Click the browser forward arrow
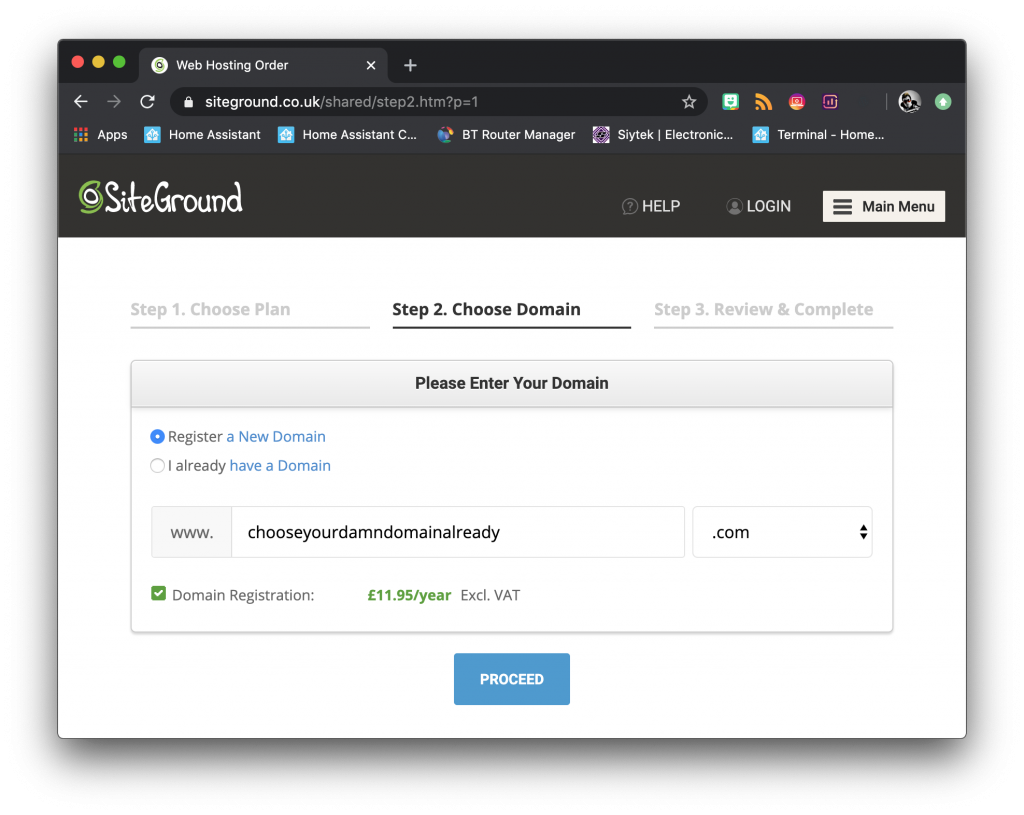This screenshot has width=1024, height=815. 114,102
